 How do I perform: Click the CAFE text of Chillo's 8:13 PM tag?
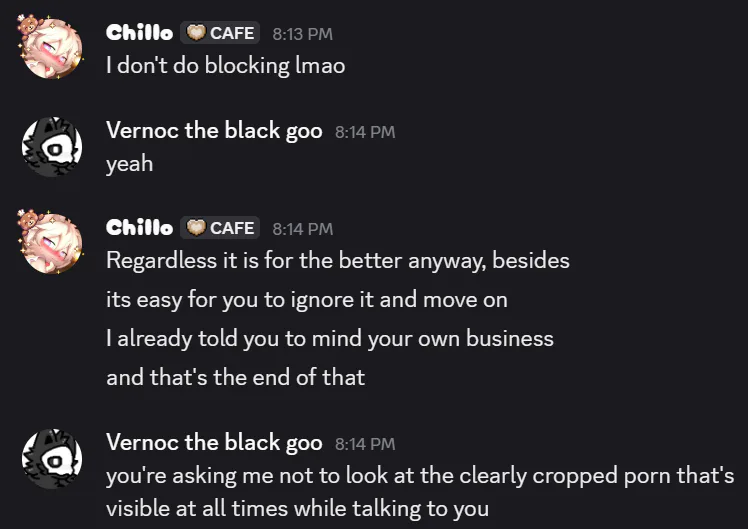tap(231, 33)
